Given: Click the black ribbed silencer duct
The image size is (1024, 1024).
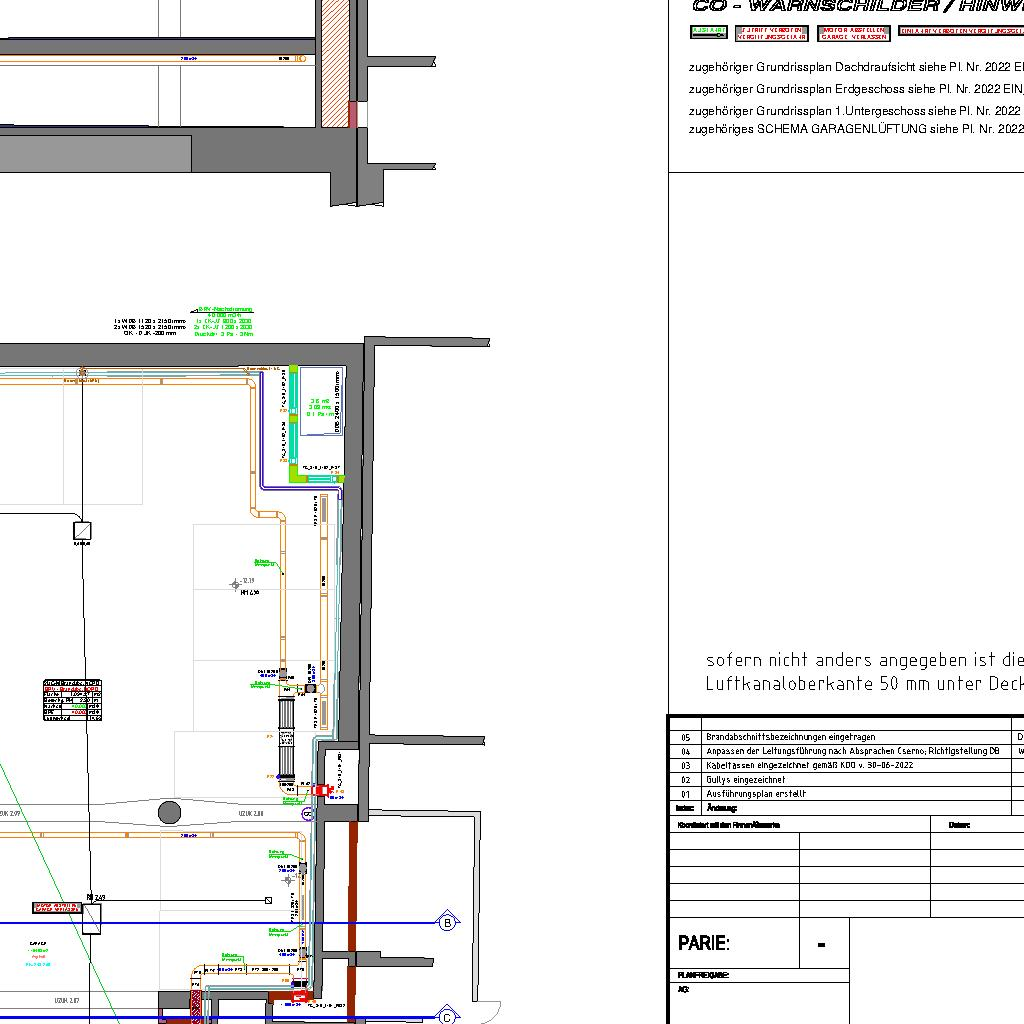Looking at the screenshot, I should tap(287, 738).
